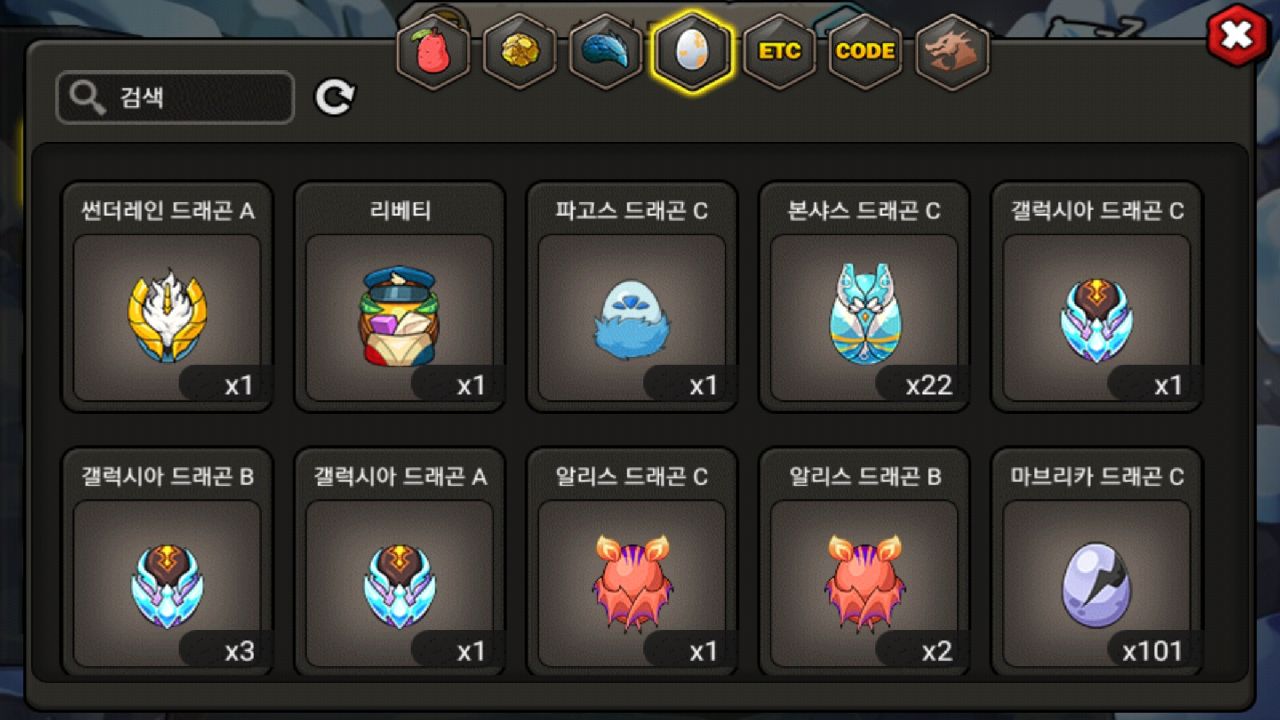Switch to the ETC tab
The width and height of the screenshot is (1280, 720).
[x=779, y=52]
